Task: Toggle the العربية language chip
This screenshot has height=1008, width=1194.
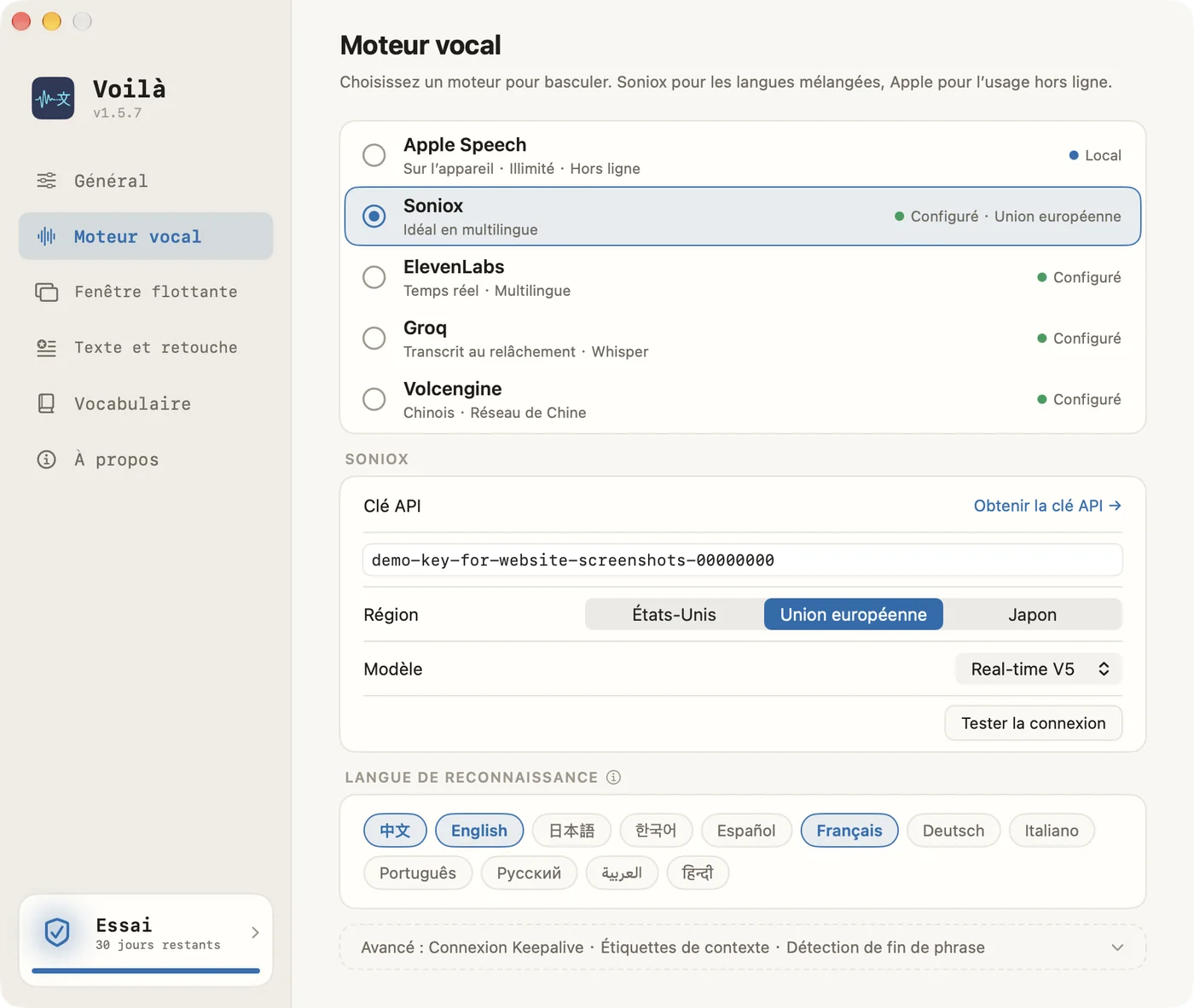Action: pos(622,873)
